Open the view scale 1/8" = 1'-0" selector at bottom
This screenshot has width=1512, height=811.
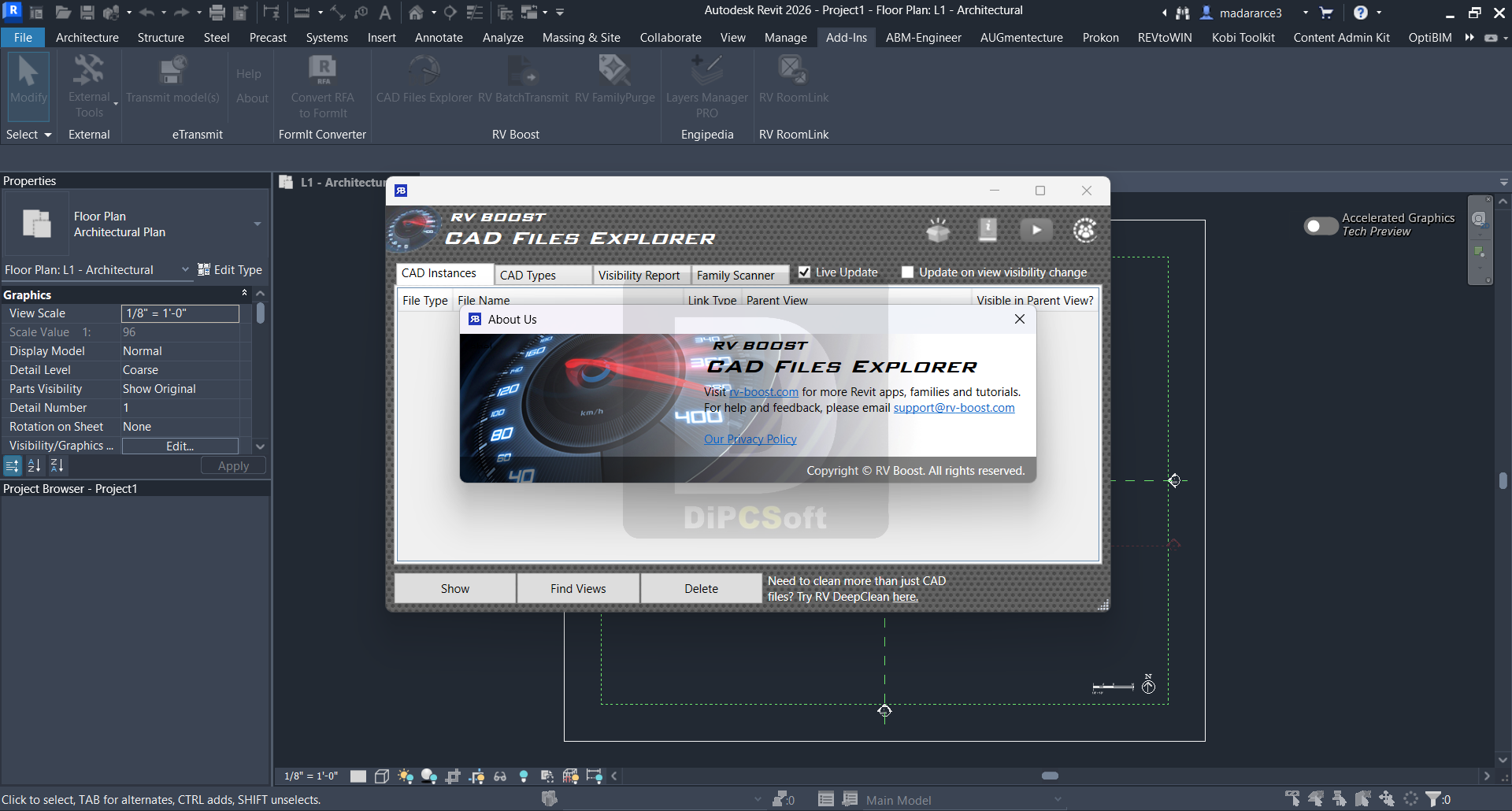311,776
